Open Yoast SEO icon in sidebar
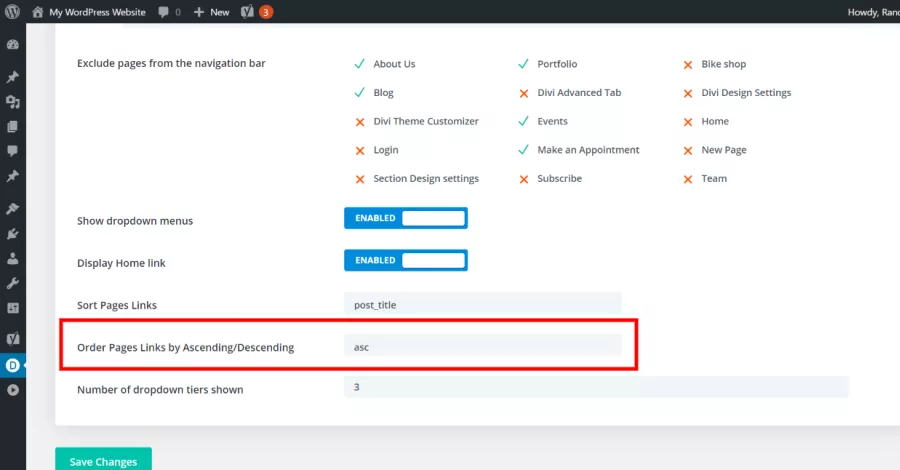This screenshot has height=470, width=900. pos(13,339)
